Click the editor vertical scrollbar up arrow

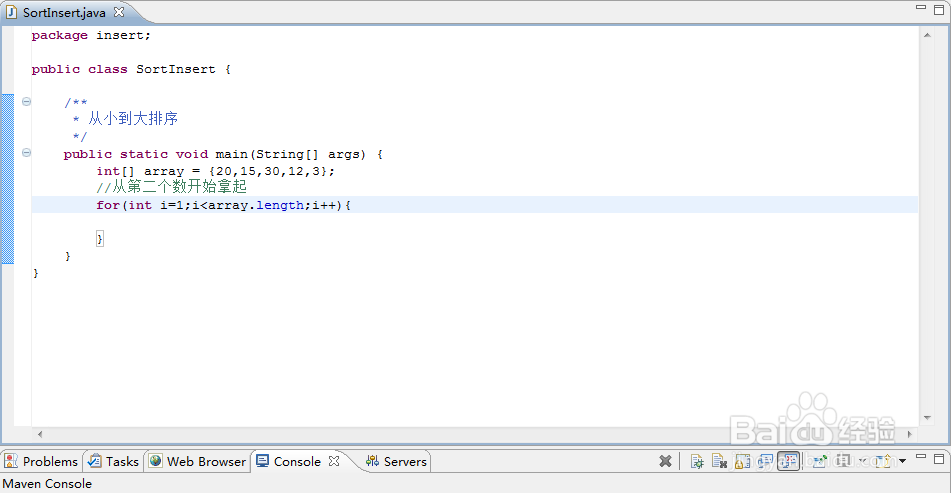pos(927,35)
